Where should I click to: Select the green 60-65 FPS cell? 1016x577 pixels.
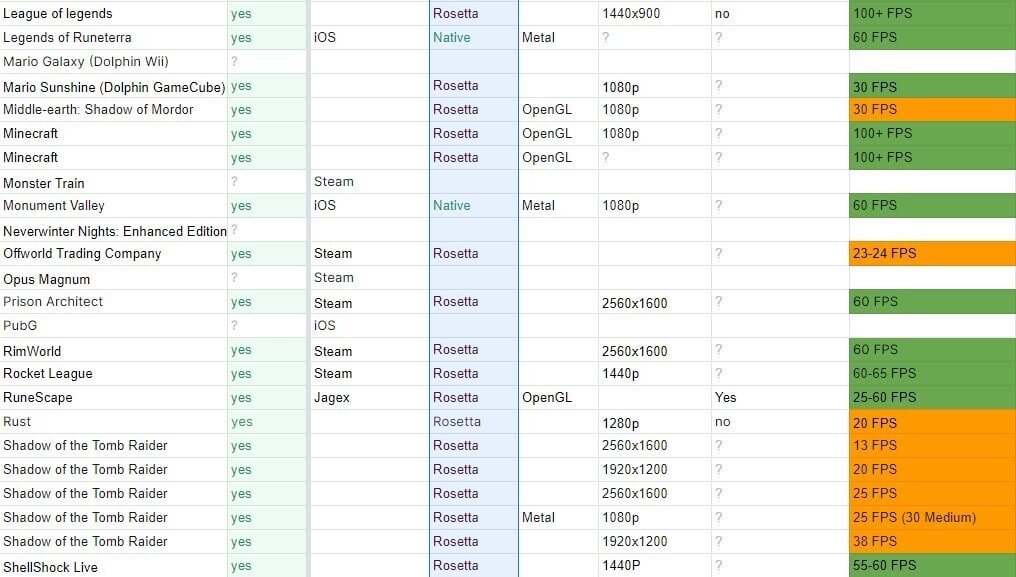tap(885, 374)
